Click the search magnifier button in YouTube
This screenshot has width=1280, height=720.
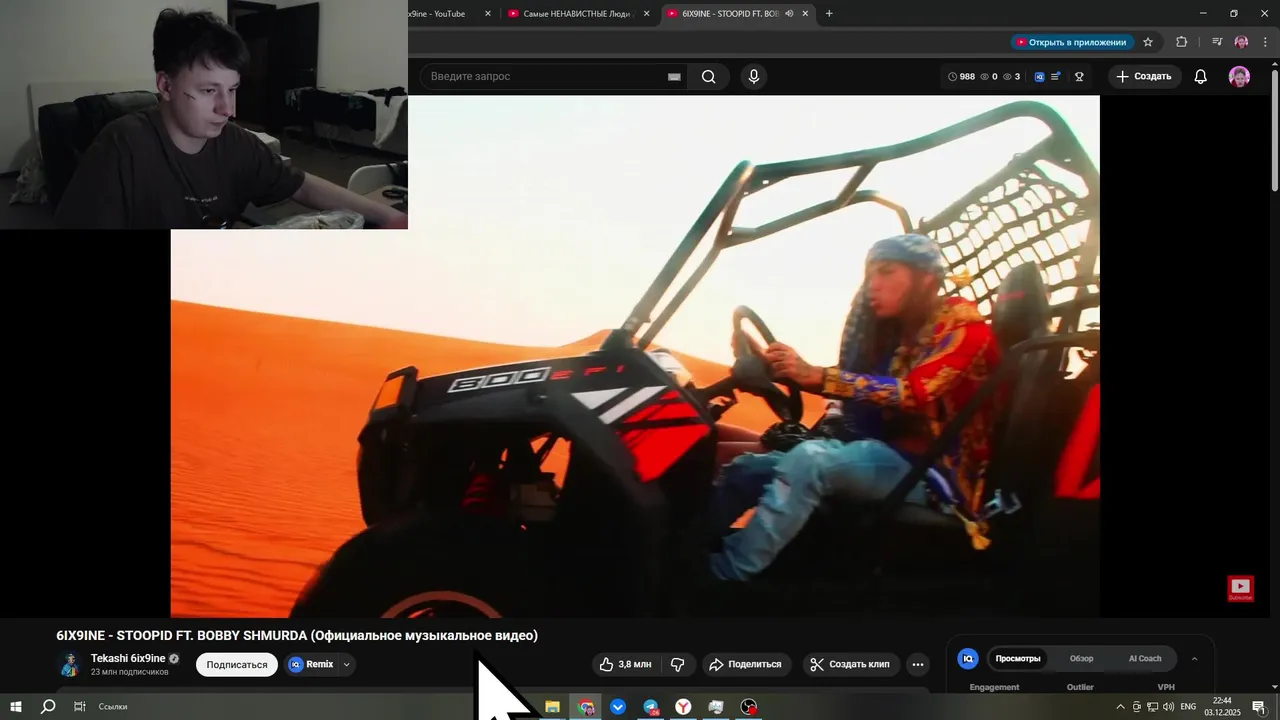[x=708, y=77]
